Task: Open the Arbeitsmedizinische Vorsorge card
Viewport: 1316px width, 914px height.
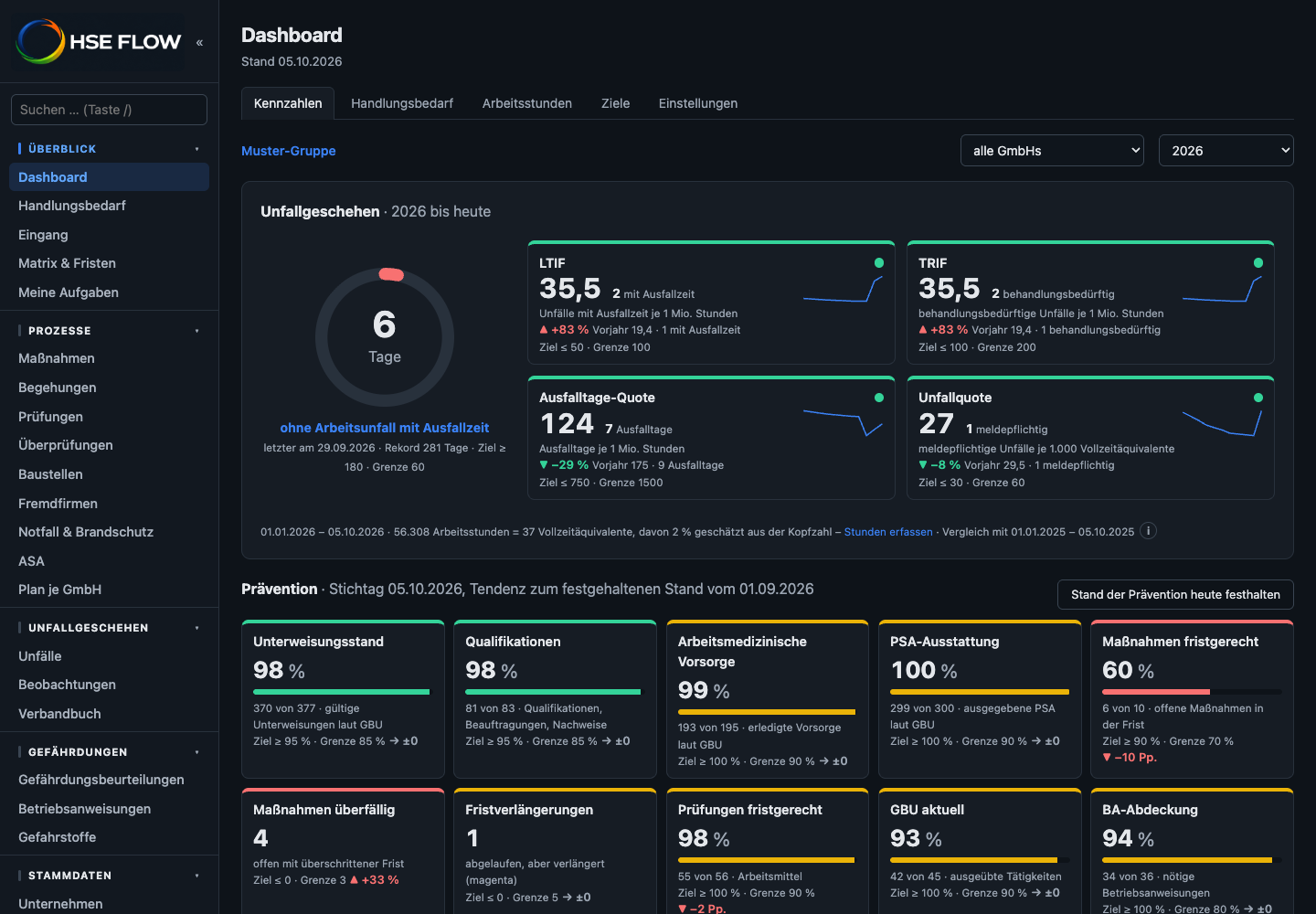Action: [x=768, y=699]
